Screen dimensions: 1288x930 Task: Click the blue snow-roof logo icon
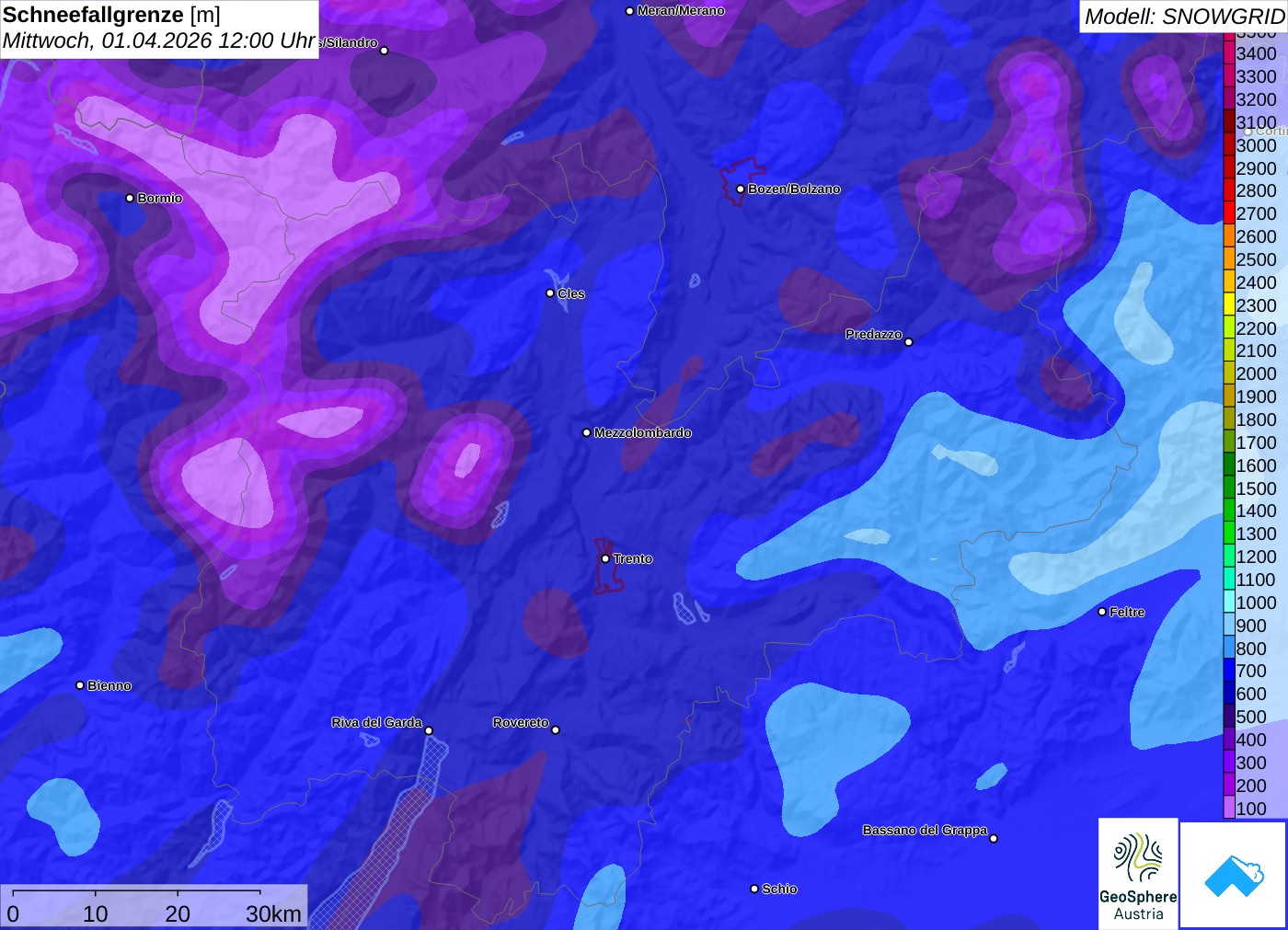[1234, 875]
